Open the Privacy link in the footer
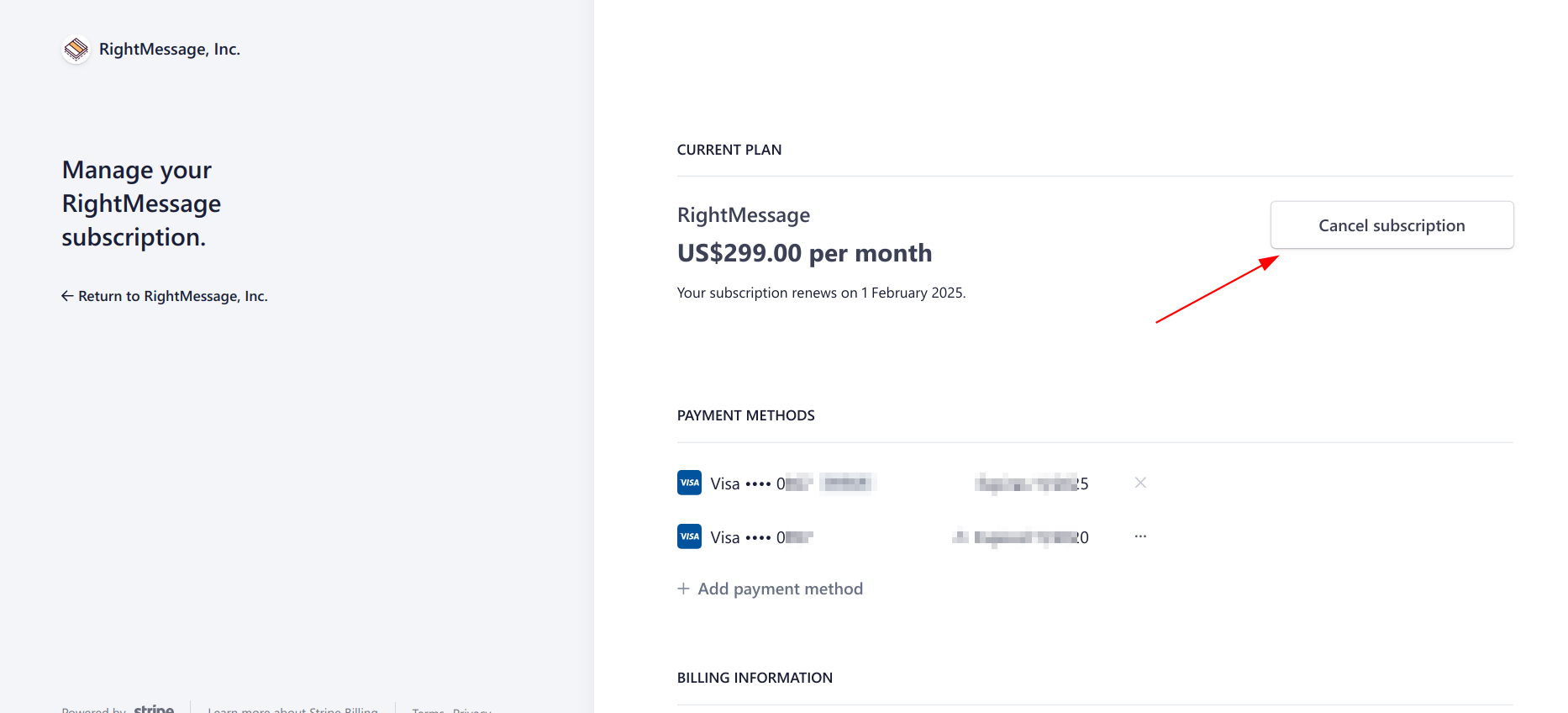This screenshot has width=1568, height=713. click(x=471, y=710)
